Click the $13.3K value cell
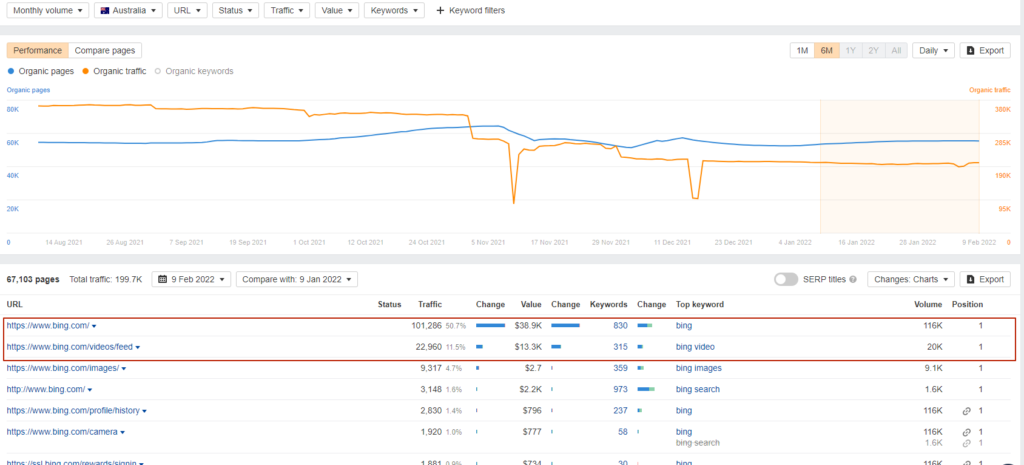The image size is (1024, 465). point(528,347)
